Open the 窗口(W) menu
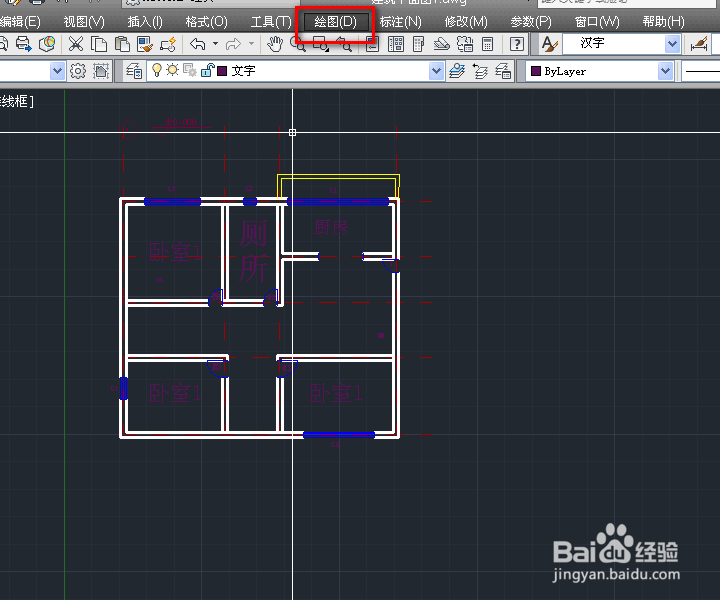The image size is (720, 600). [597, 22]
